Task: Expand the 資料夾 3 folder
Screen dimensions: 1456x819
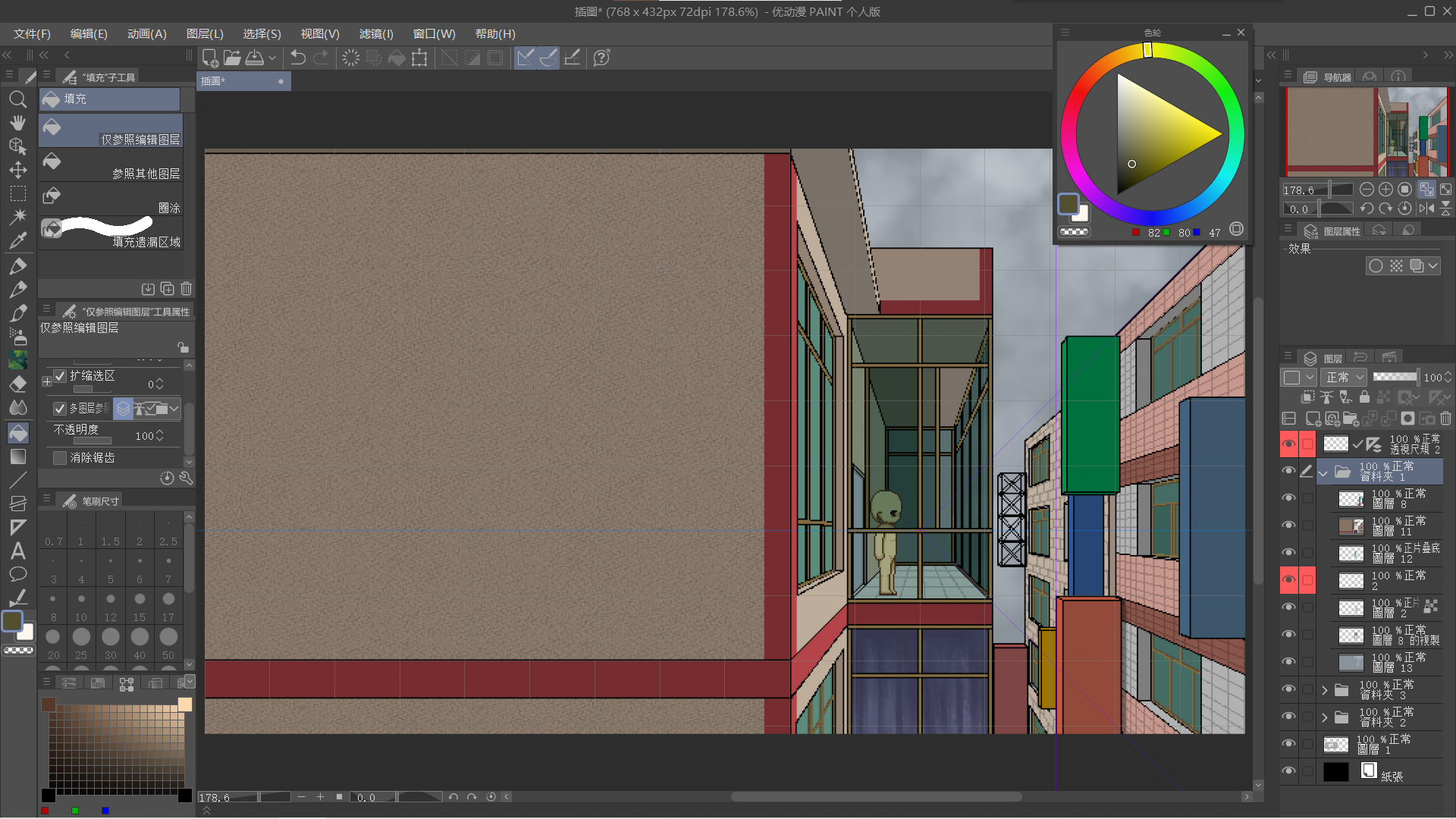Action: 1325,690
